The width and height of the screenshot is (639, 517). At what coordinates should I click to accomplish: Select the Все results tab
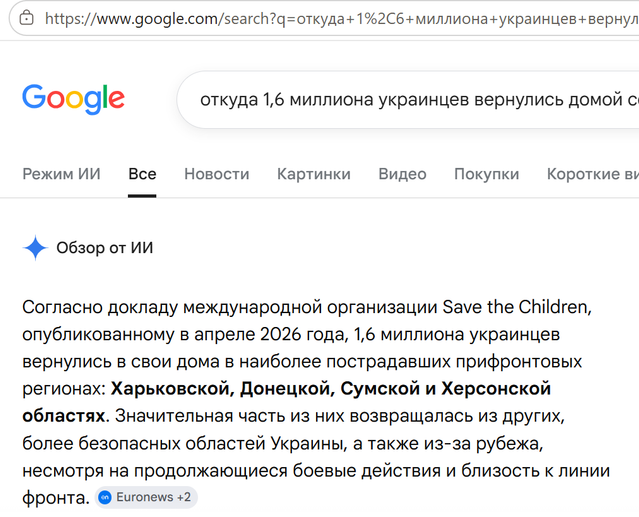(x=142, y=174)
